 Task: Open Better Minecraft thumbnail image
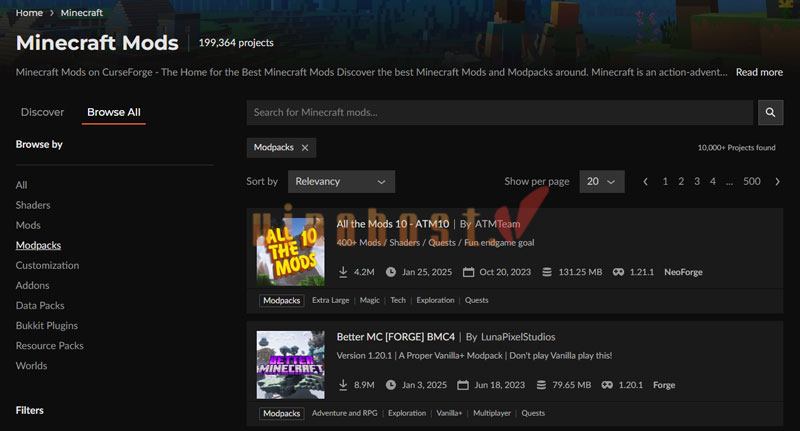click(290, 365)
